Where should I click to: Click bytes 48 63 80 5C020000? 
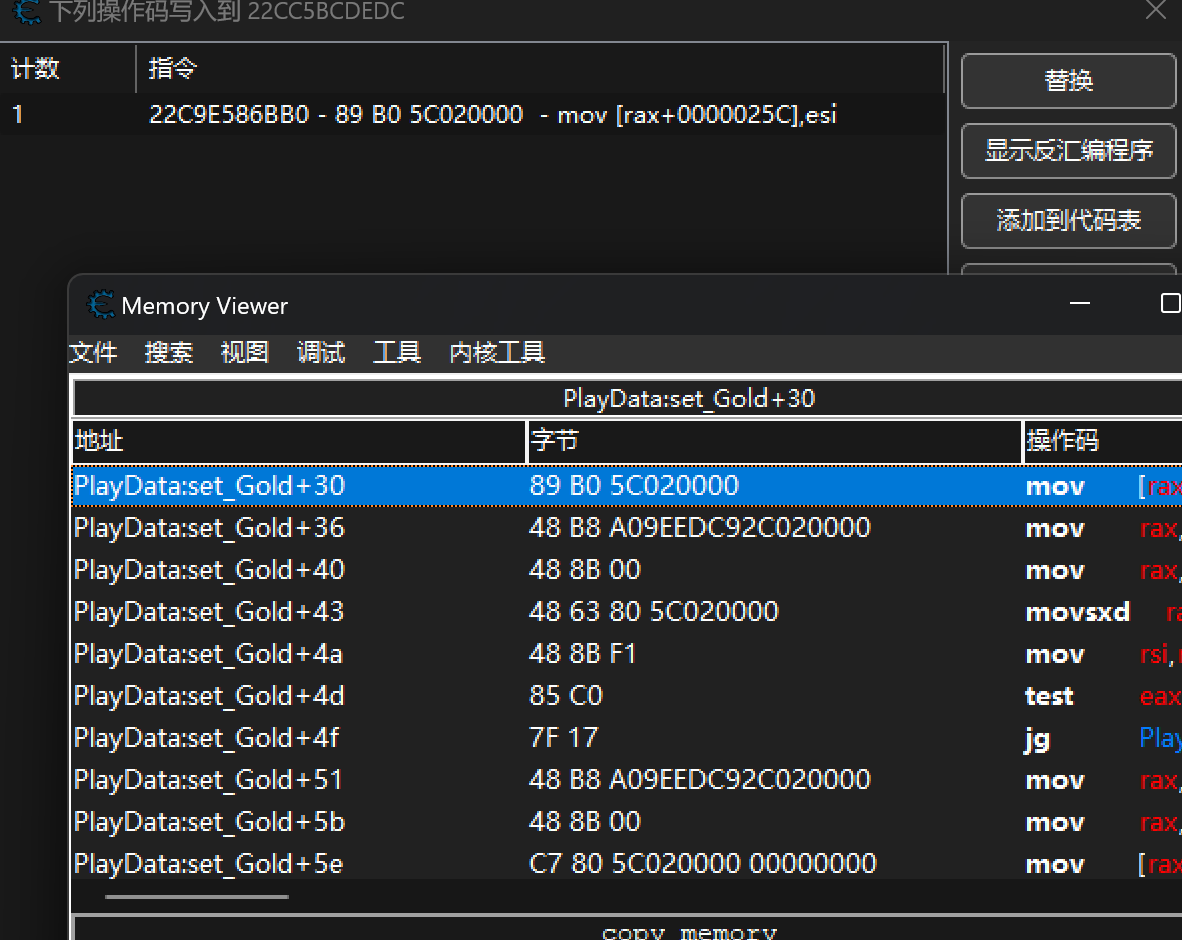pyautogui.click(x=654, y=611)
